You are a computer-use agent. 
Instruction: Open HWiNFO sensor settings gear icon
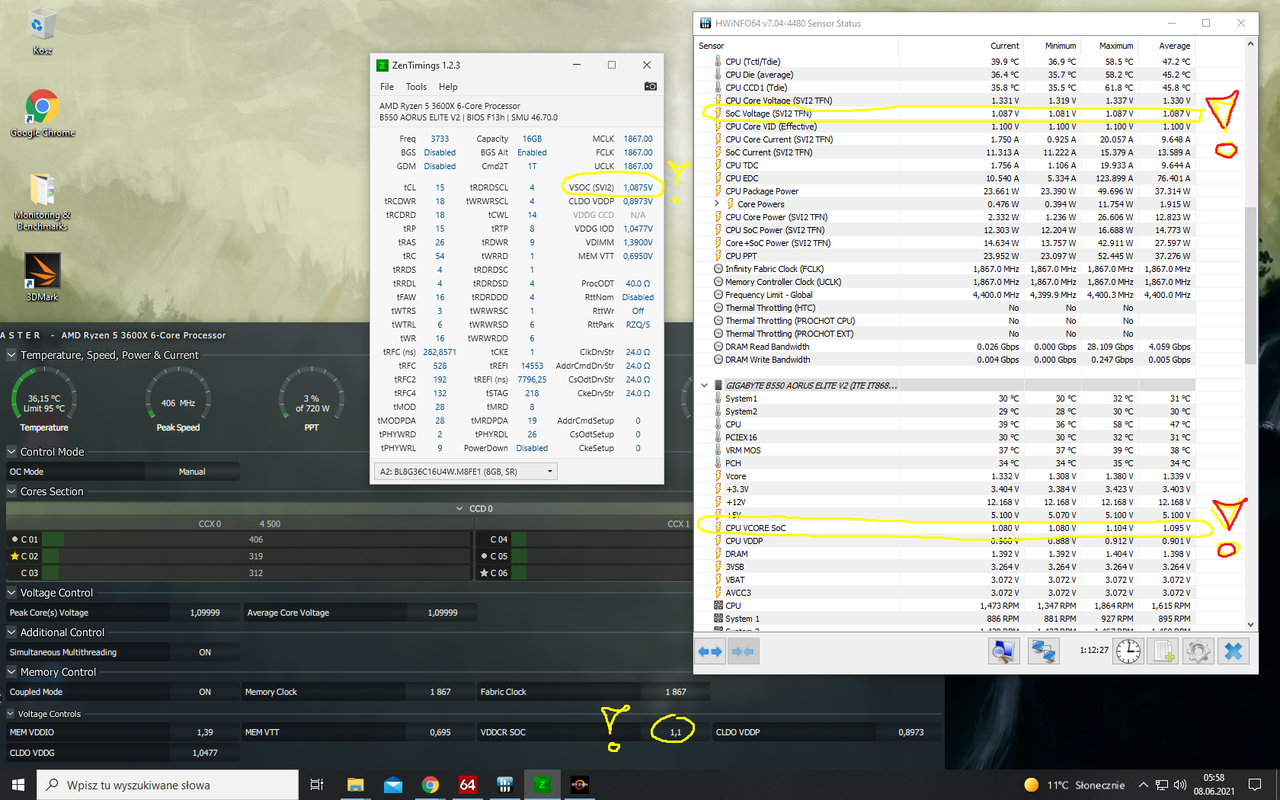[1198, 651]
